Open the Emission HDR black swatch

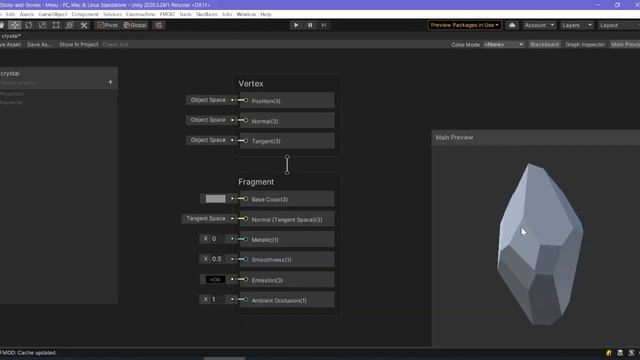[215, 280]
